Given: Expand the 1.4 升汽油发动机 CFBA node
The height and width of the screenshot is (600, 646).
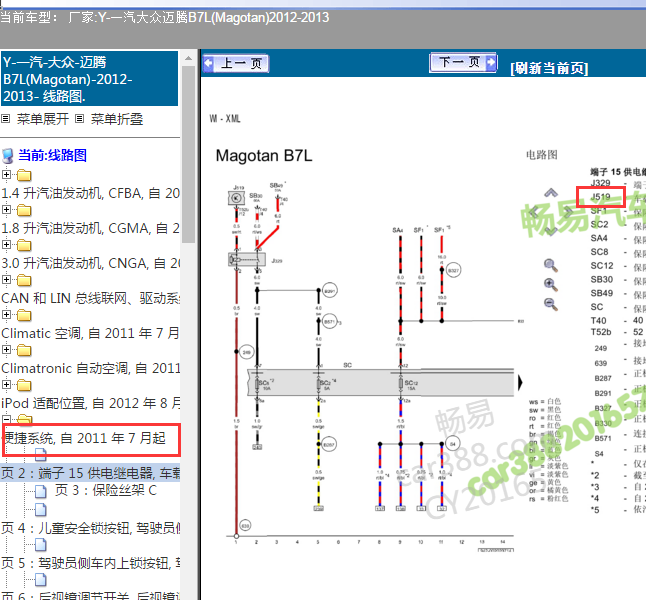Looking at the screenshot, I should (x=6, y=175).
